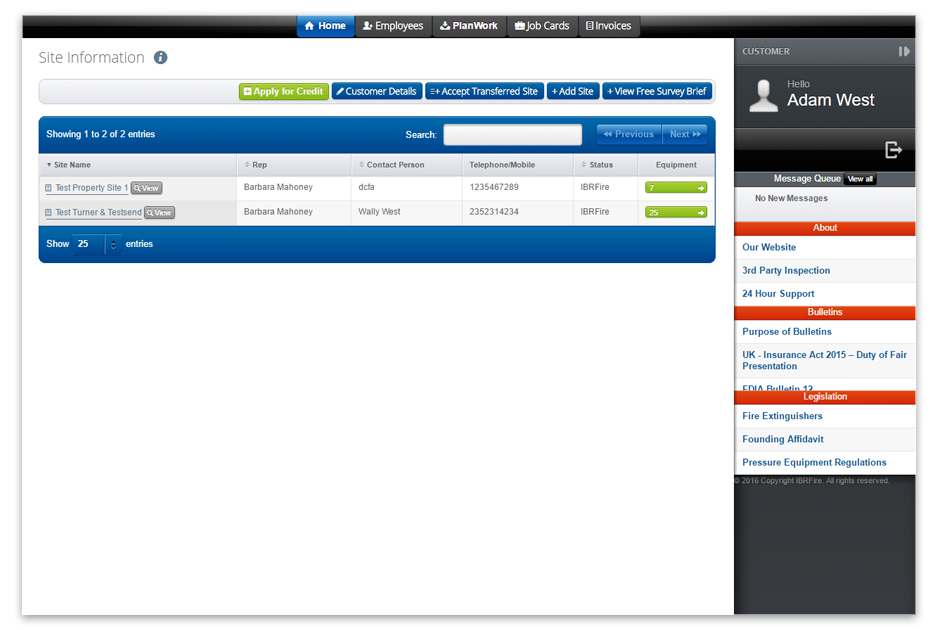The image size is (939, 630).
Task: Open the 24 Hour Support link
Action: pos(778,294)
